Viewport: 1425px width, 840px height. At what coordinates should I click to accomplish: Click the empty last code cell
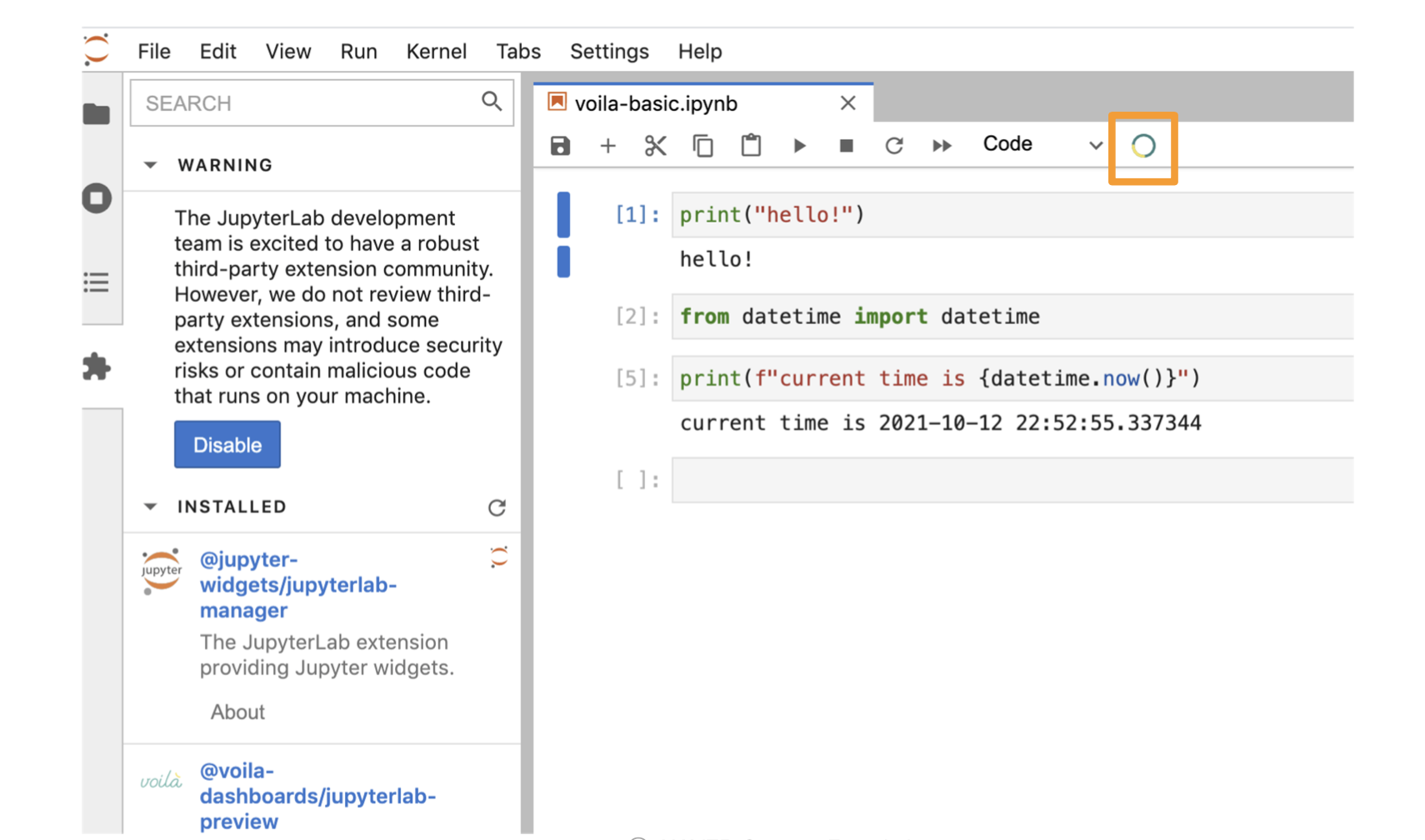(1012, 480)
